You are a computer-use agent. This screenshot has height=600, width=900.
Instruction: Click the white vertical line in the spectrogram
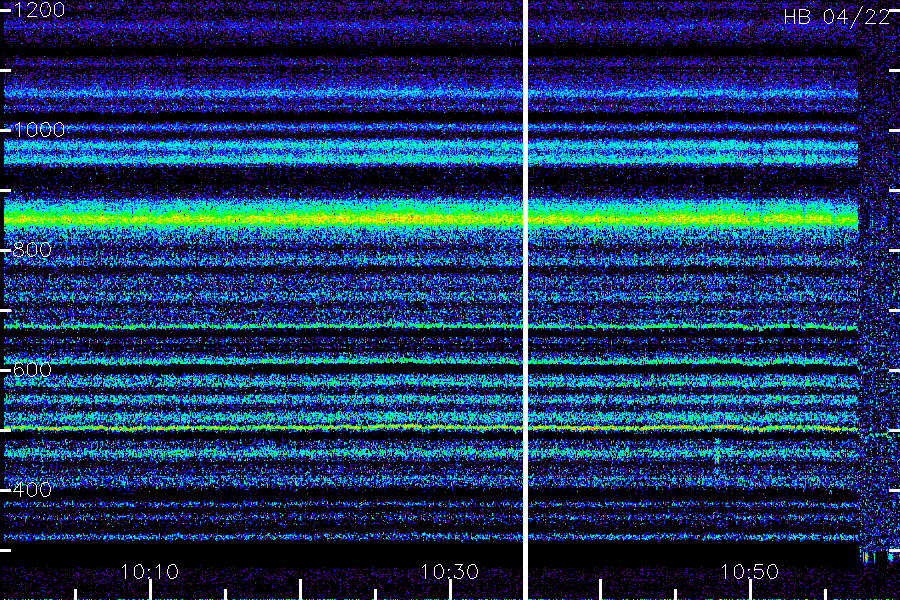click(525, 300)
